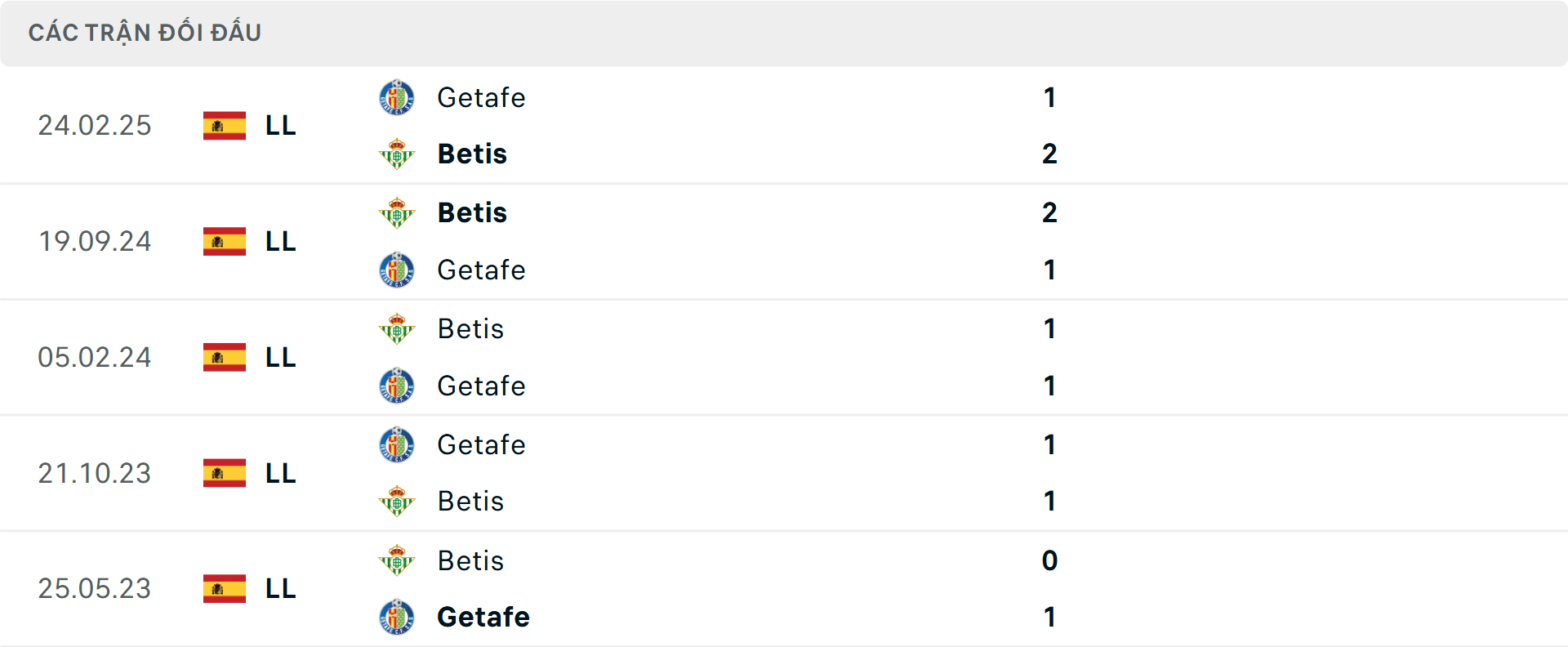Click Spain flag for 05.02.24 match
Image resolution: width=1568 pixels, height=647 pixels.
click(x=225, y=357)
